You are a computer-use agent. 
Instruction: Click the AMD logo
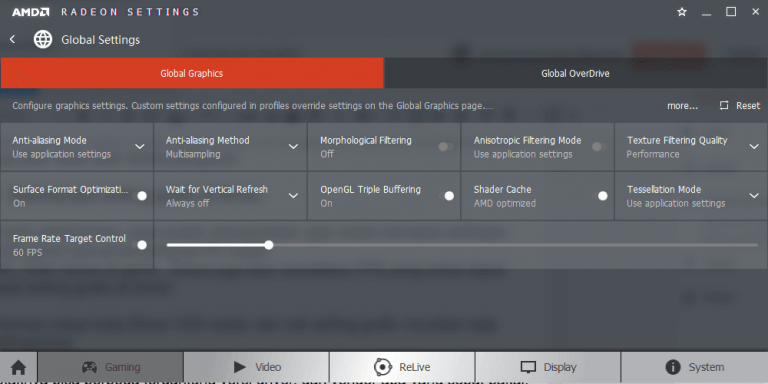coord(30,12)
